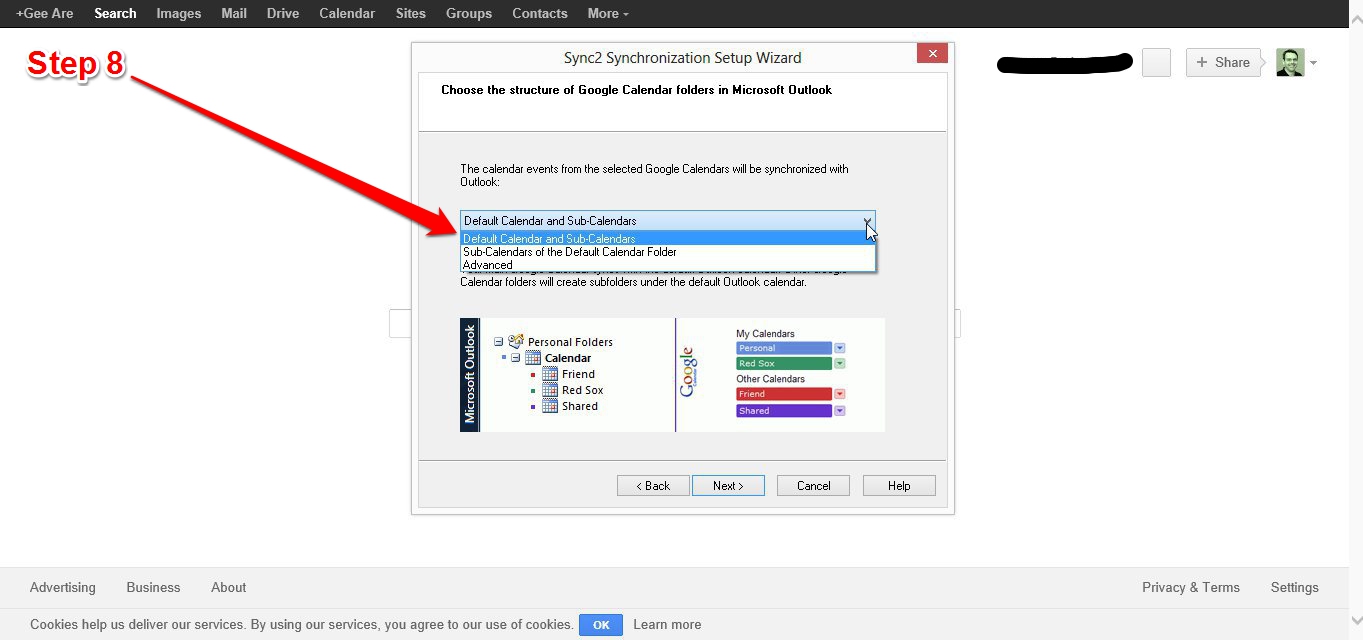Click the green Red Sox calendar bar
The width and height of the screenshot is (1363, 640).
tap(784, 364)
